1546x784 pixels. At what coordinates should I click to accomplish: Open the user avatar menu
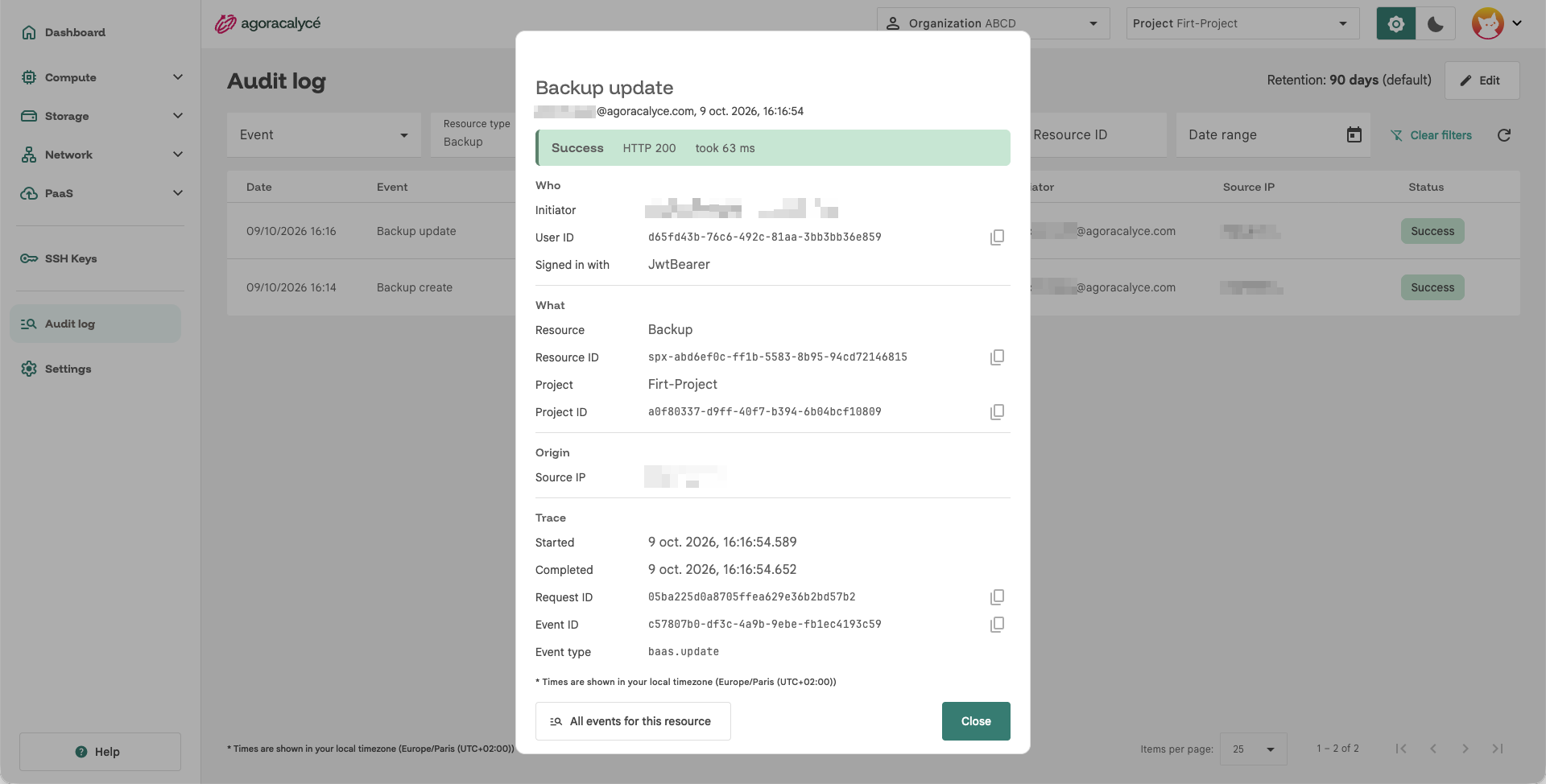[x=1497, y=23]
